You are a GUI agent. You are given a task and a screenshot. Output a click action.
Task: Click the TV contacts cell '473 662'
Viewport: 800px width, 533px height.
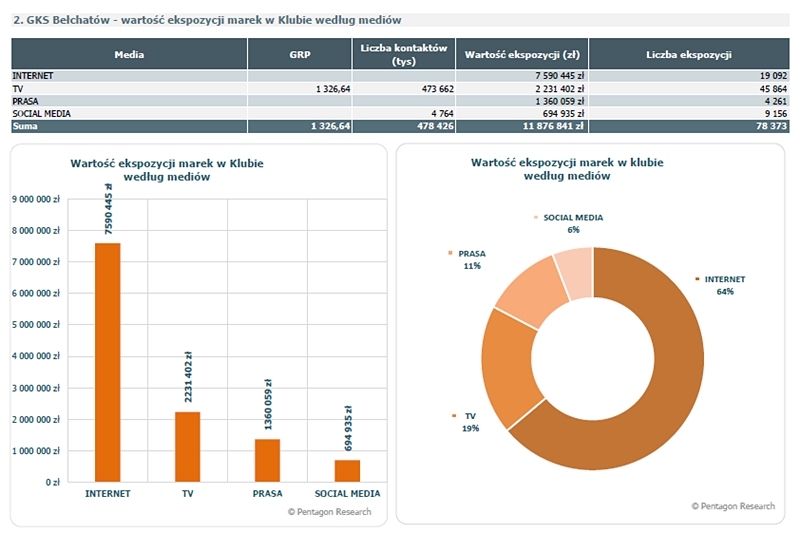[437, 89]
